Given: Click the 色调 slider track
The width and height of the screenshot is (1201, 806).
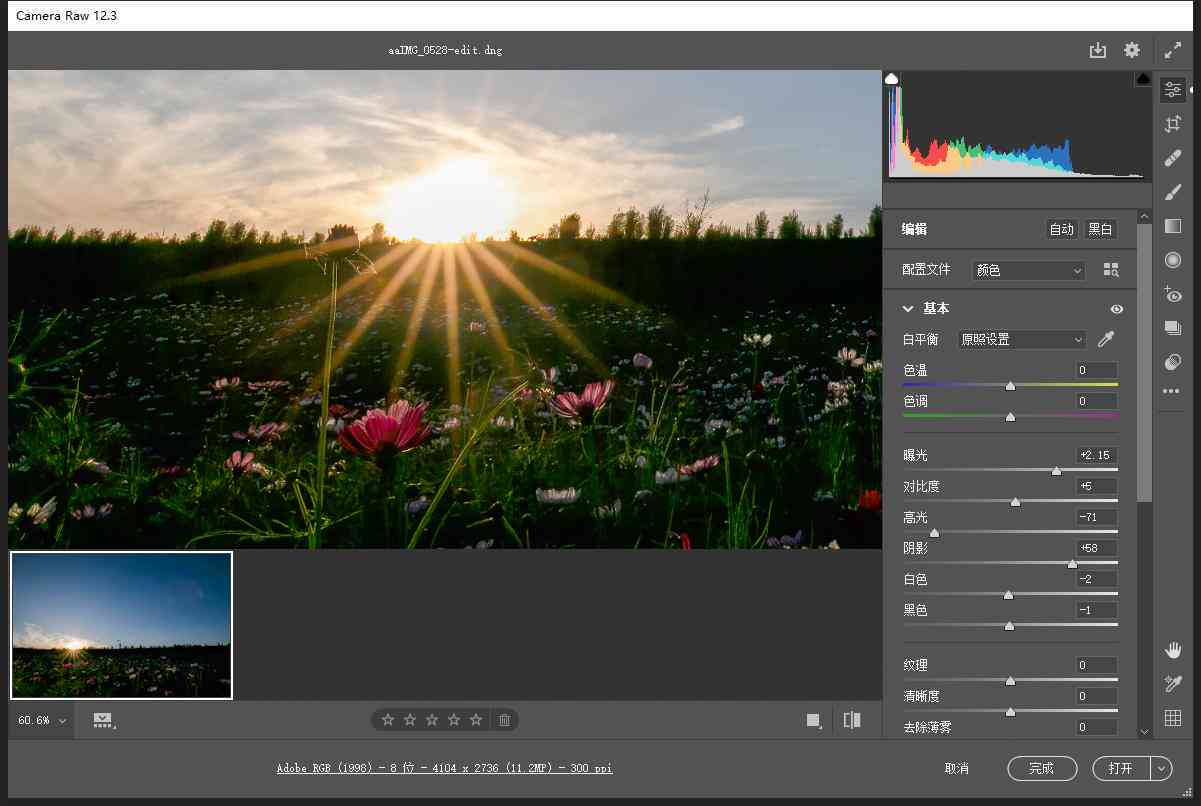Looking at the screenshot, I should [1010, 416].
